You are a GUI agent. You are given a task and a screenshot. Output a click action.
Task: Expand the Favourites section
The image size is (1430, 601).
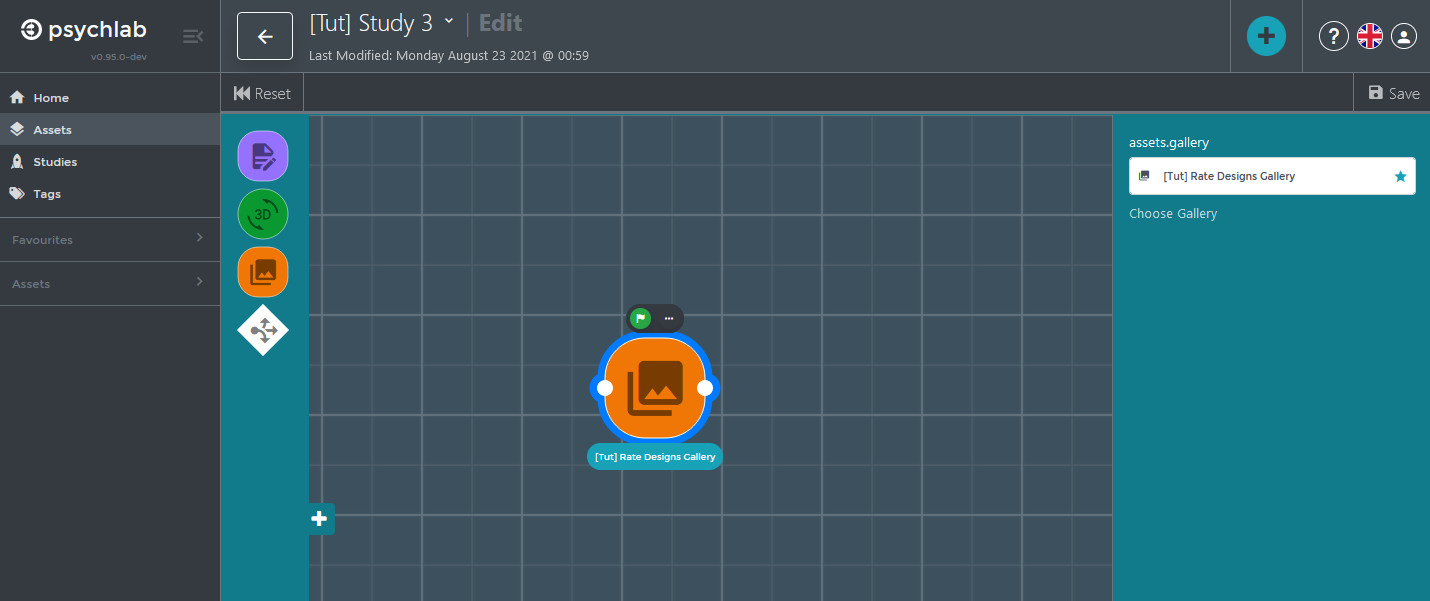point(110,239)
